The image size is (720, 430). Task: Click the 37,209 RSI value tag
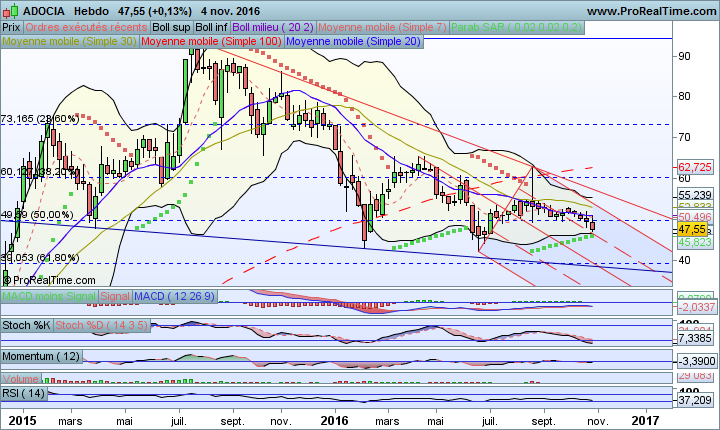click(x=695, y=400)
